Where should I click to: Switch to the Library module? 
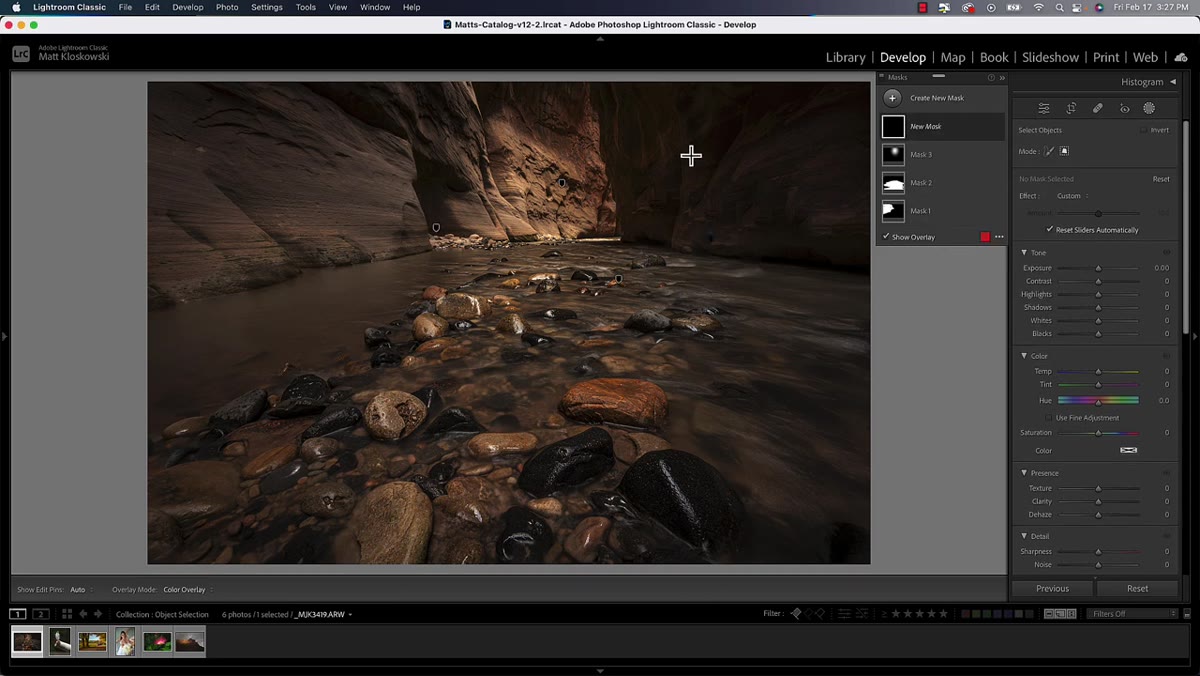(x=845, y=57)
